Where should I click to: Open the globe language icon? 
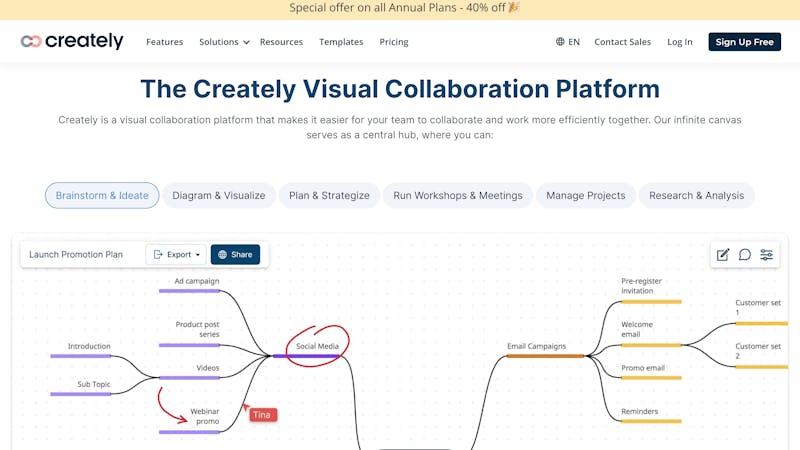click(560, 41)
